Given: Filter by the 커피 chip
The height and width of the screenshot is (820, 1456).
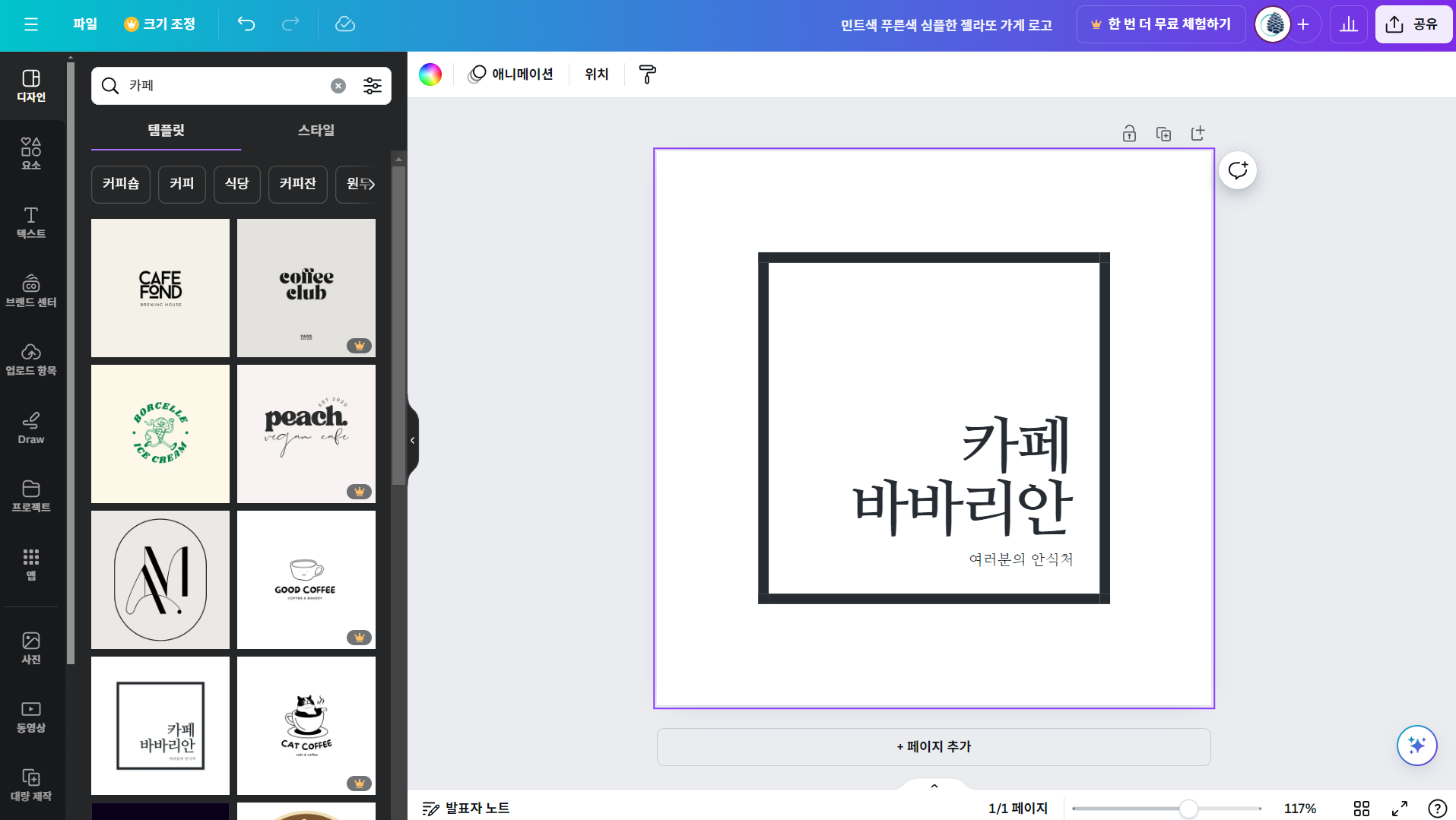Looking at the screenshot, I should point(182,184).
